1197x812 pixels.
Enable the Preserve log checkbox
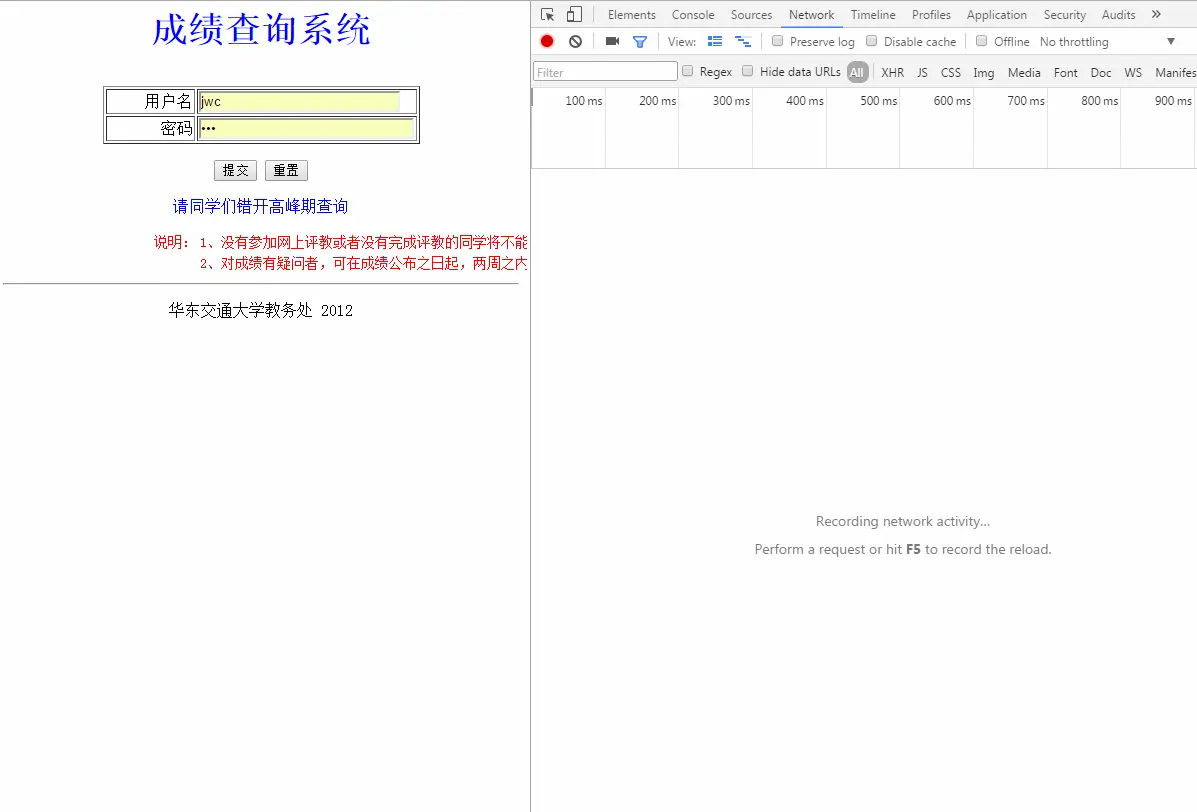pyautogui.click(x=777, y=41)
